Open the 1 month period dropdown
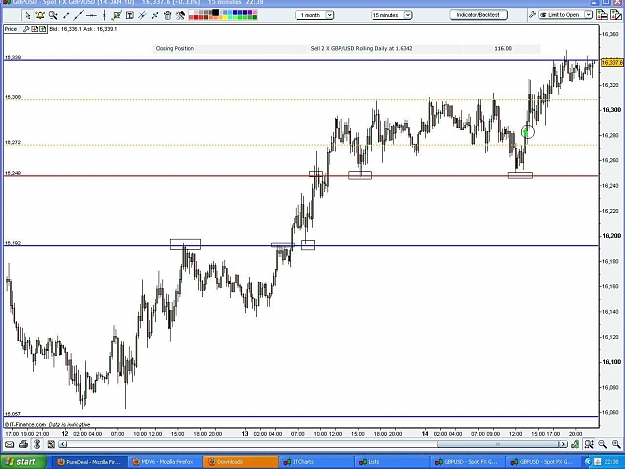Viewport: 625px width, 469px height. click(315, 15)
